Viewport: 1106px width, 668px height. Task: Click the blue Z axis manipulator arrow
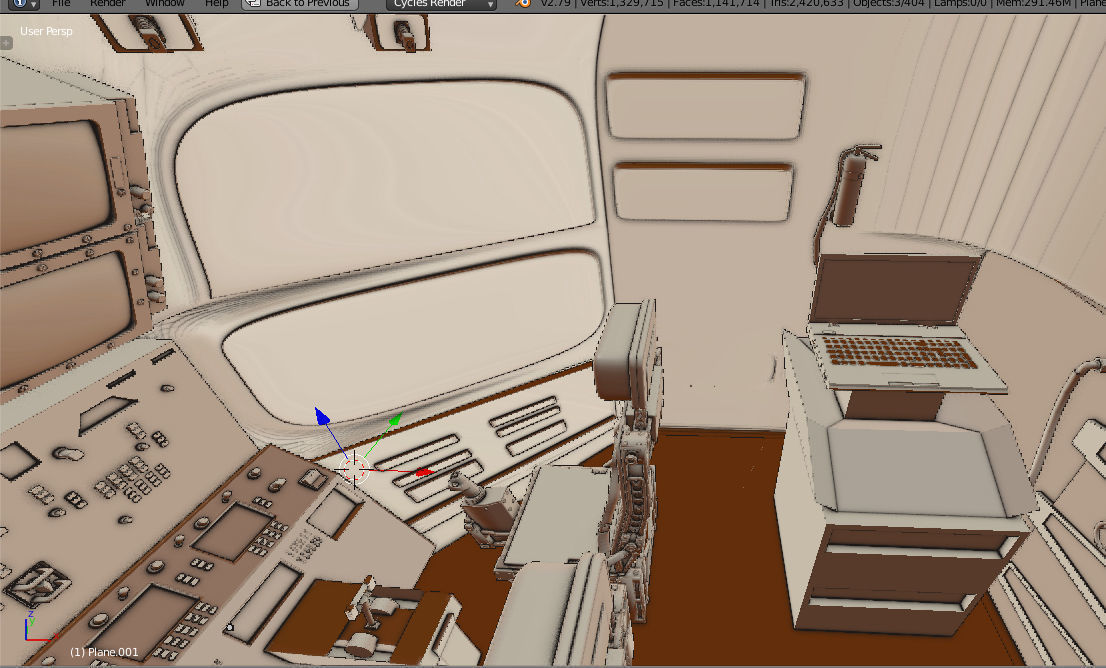click(x=322, y=416)
